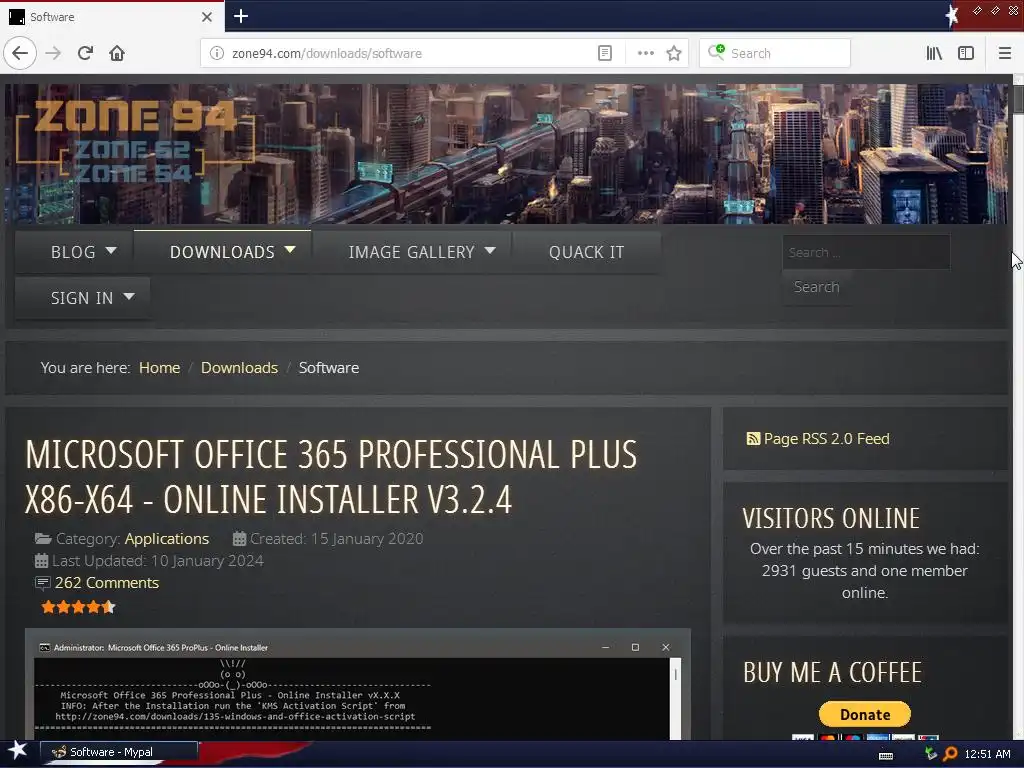Open page actions three-dot menu

click(x=646, y=53)
